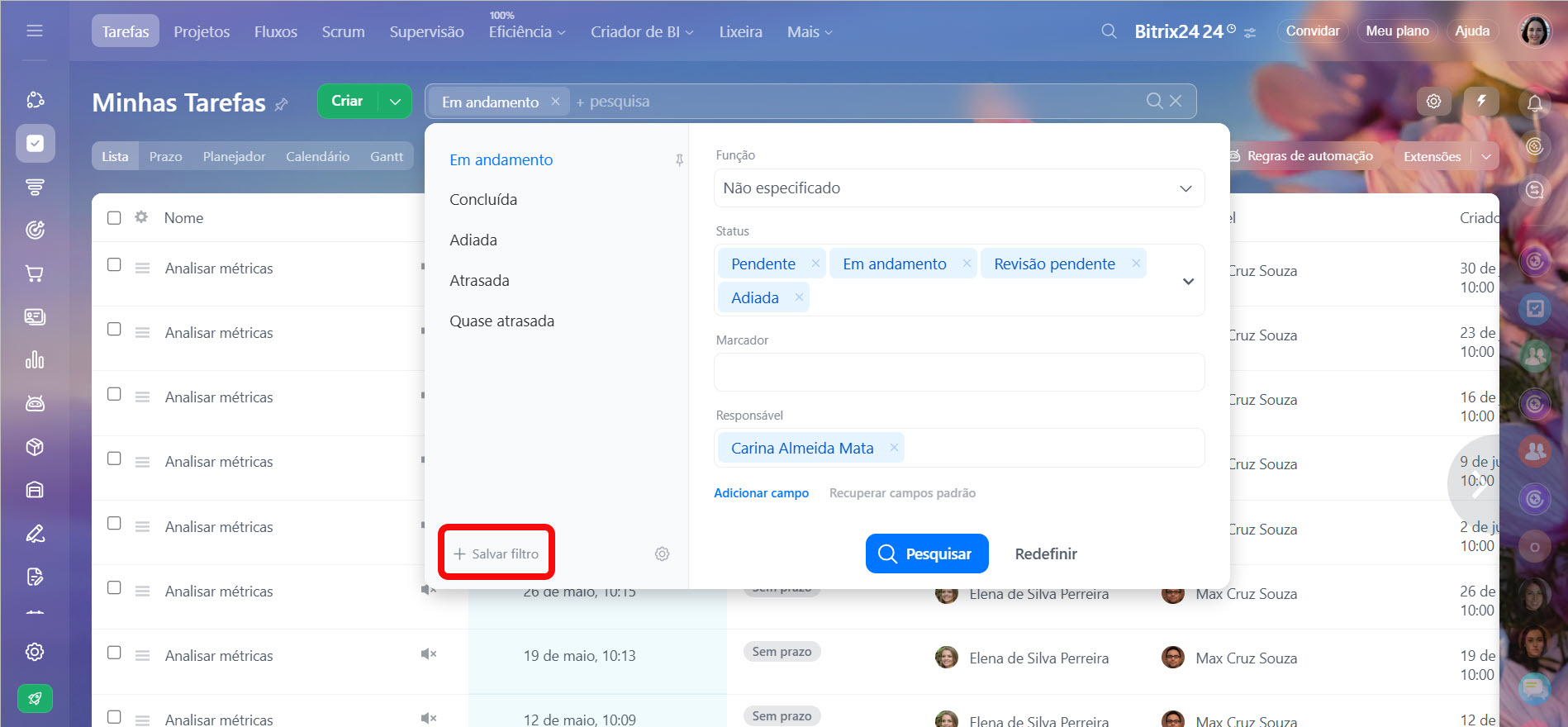Viewport: 1568px width, 727px height.
Task: Open the notifications bell
Action: [1535, 103]
